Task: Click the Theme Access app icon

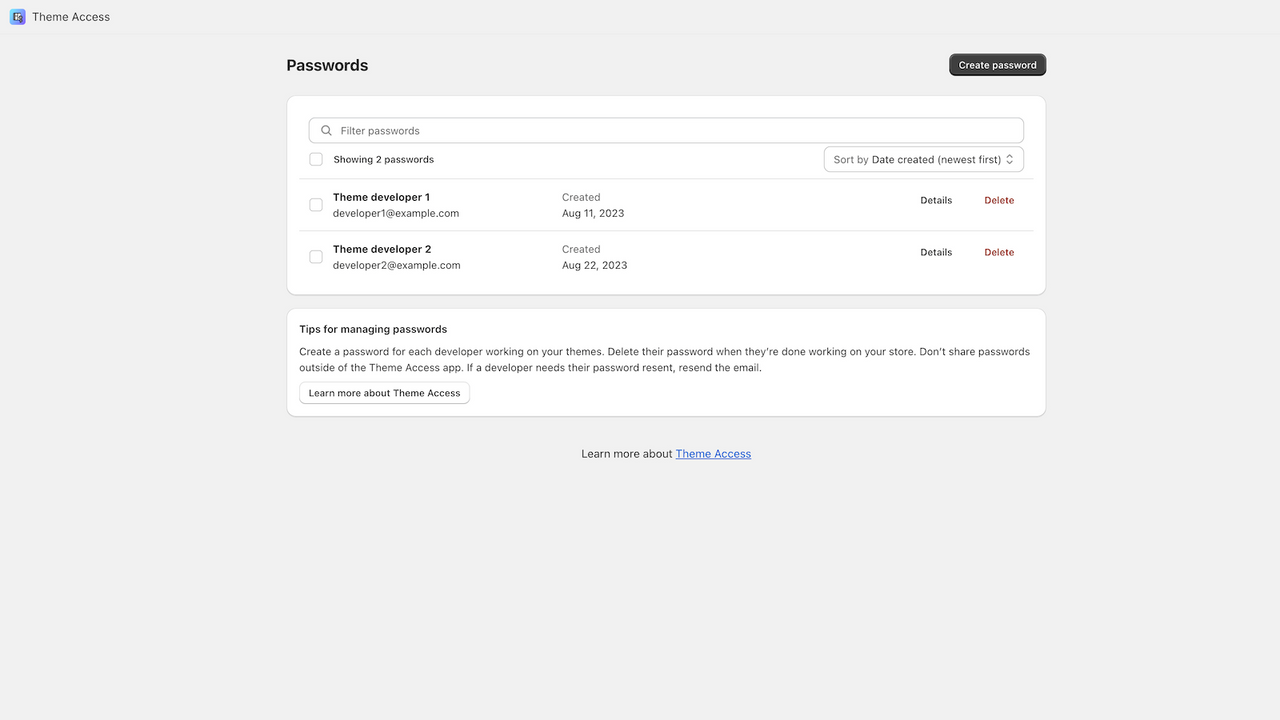Action: click(x=17, y=17)
